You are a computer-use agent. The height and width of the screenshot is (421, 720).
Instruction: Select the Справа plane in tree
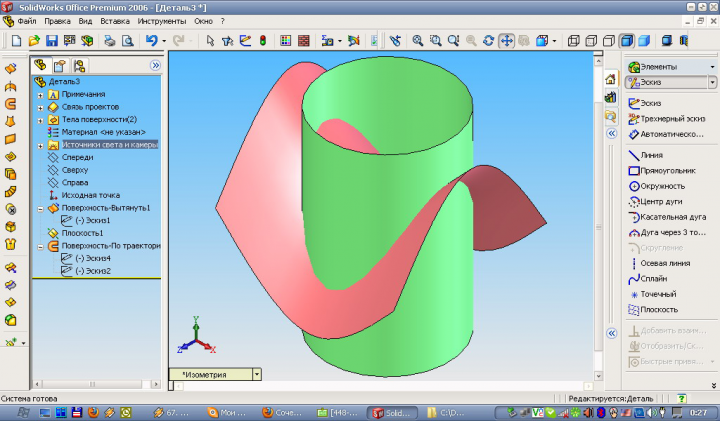(x=75, y=182)
